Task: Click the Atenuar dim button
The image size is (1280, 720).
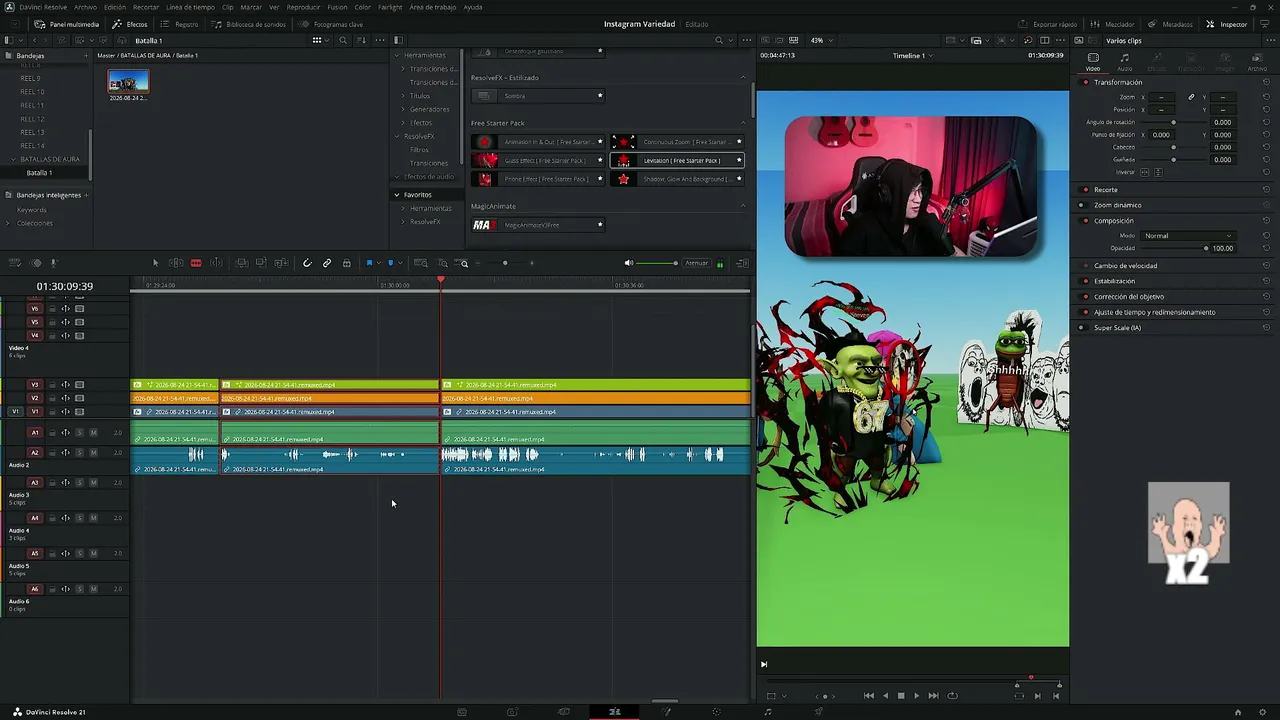Action: 696,263
